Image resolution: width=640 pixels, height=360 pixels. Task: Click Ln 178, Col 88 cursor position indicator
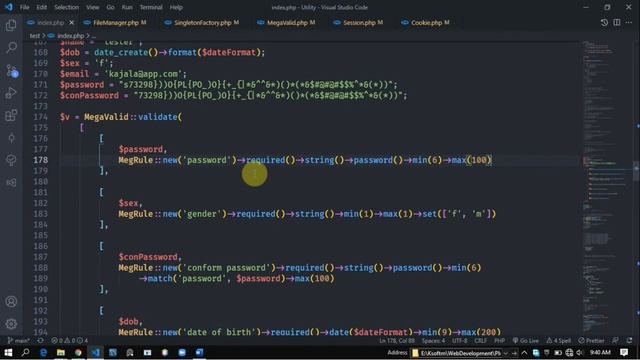397,340
